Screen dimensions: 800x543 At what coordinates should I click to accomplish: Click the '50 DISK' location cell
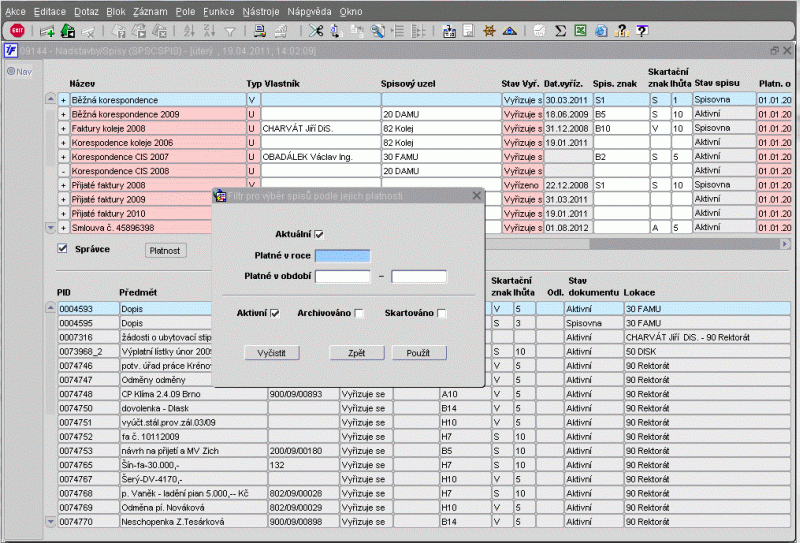tap(707, 352)
